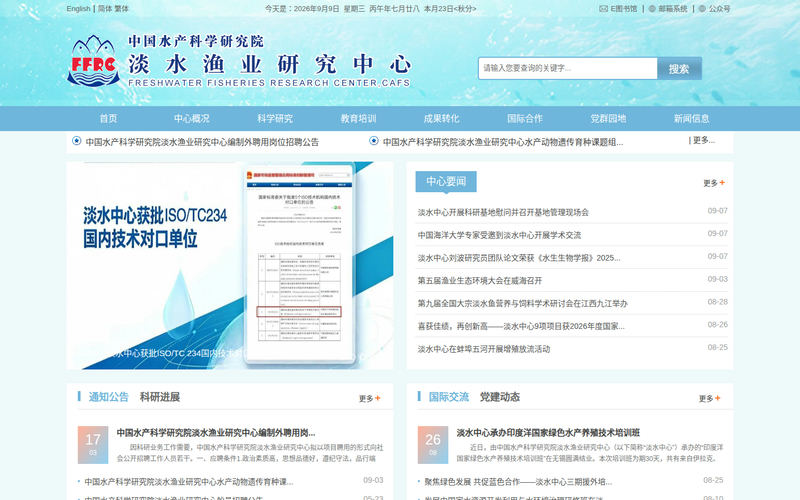Open 喜获佳绩，再创新高 news item
This screenshot has width=800, height=500.
[521, 326]
